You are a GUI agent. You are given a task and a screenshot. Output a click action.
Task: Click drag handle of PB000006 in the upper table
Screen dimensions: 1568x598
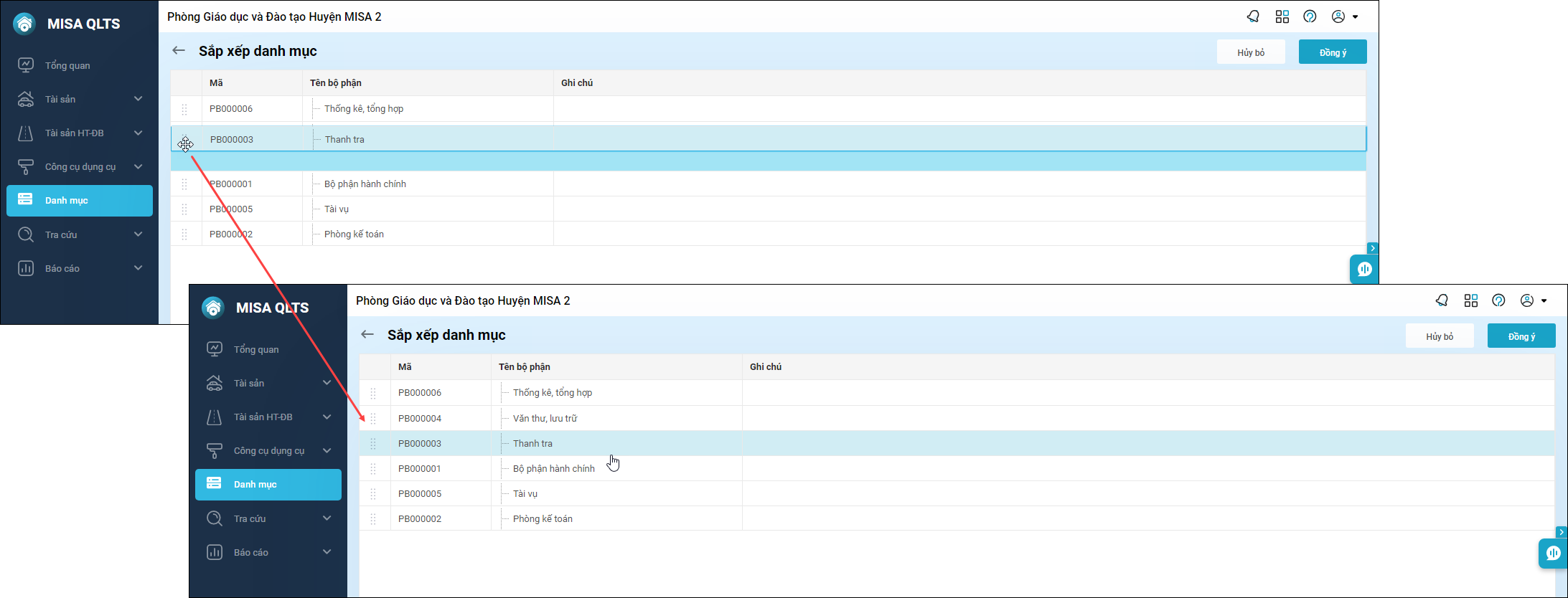(184, 109)
